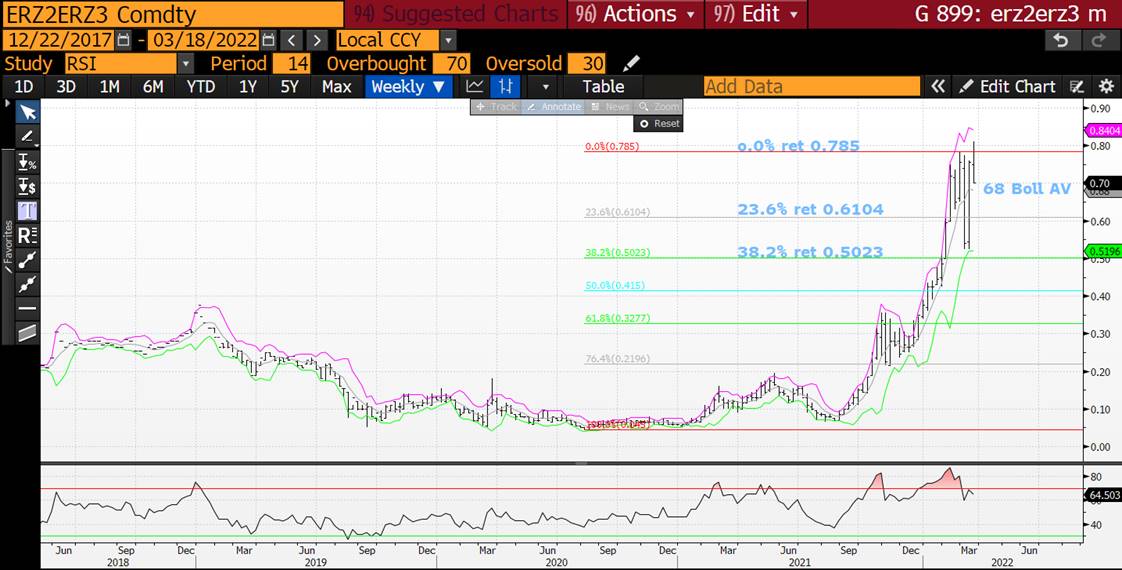The height and width of the screenshot is (570, 1122).
Task: Open chart settings gear
Action: point(1106,87)
